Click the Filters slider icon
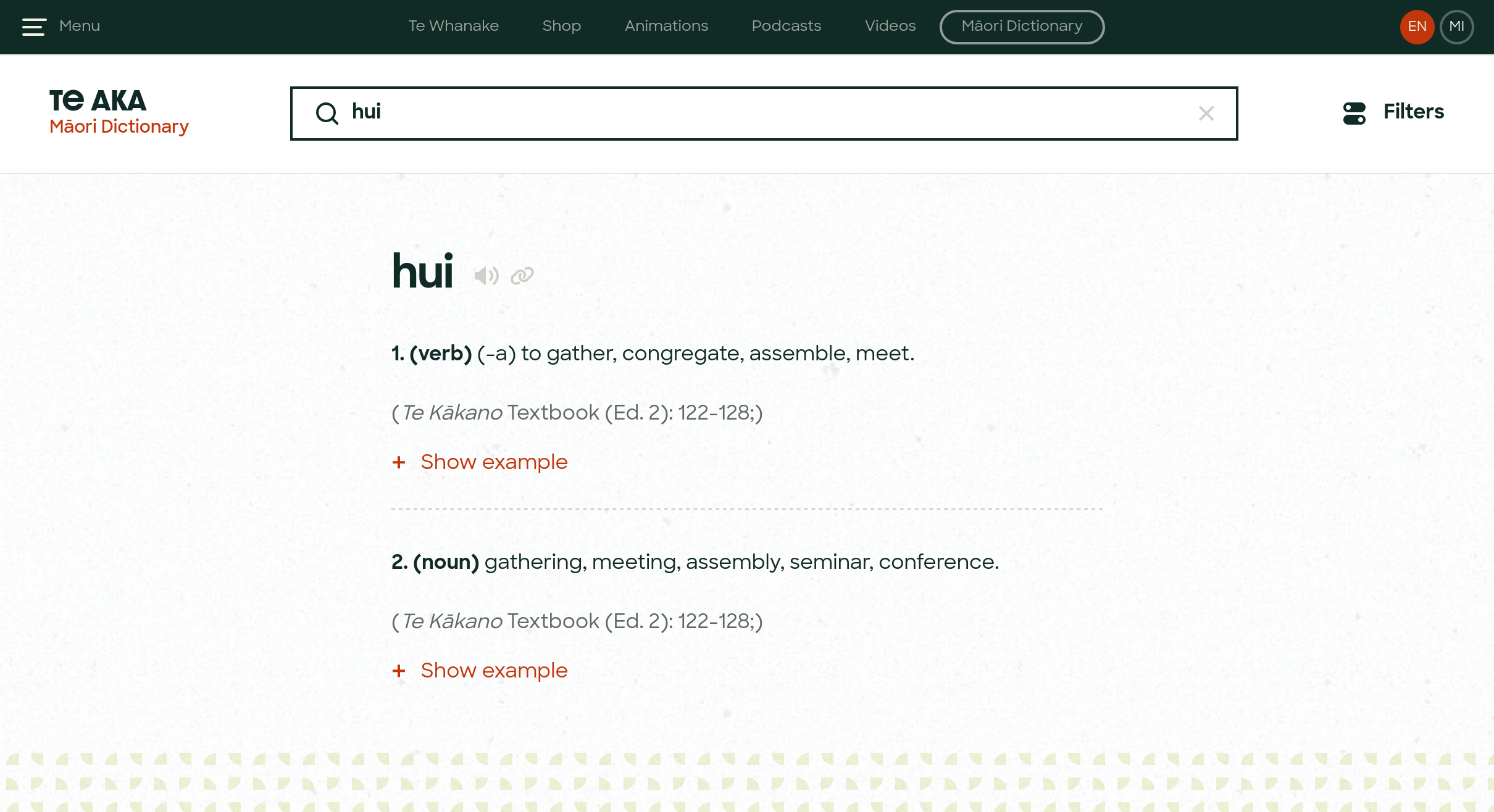 [x=1354, y=113]
